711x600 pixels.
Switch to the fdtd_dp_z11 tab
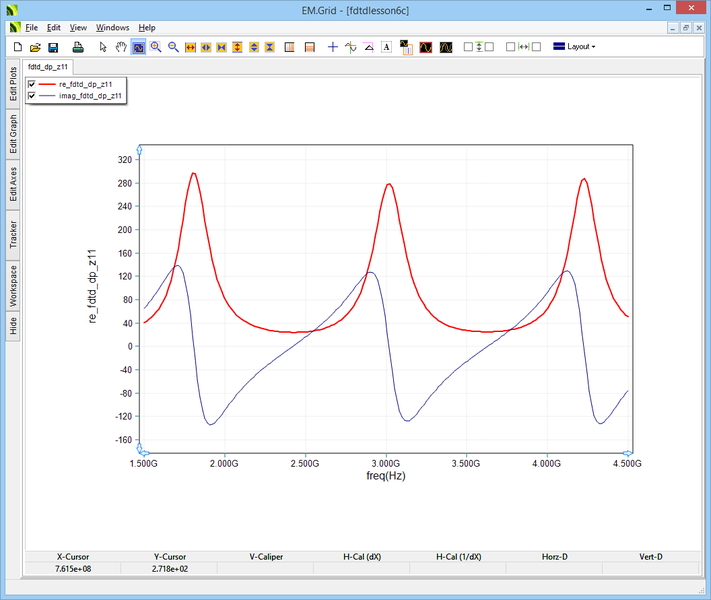pyautogui.click(x=48, y=66)
